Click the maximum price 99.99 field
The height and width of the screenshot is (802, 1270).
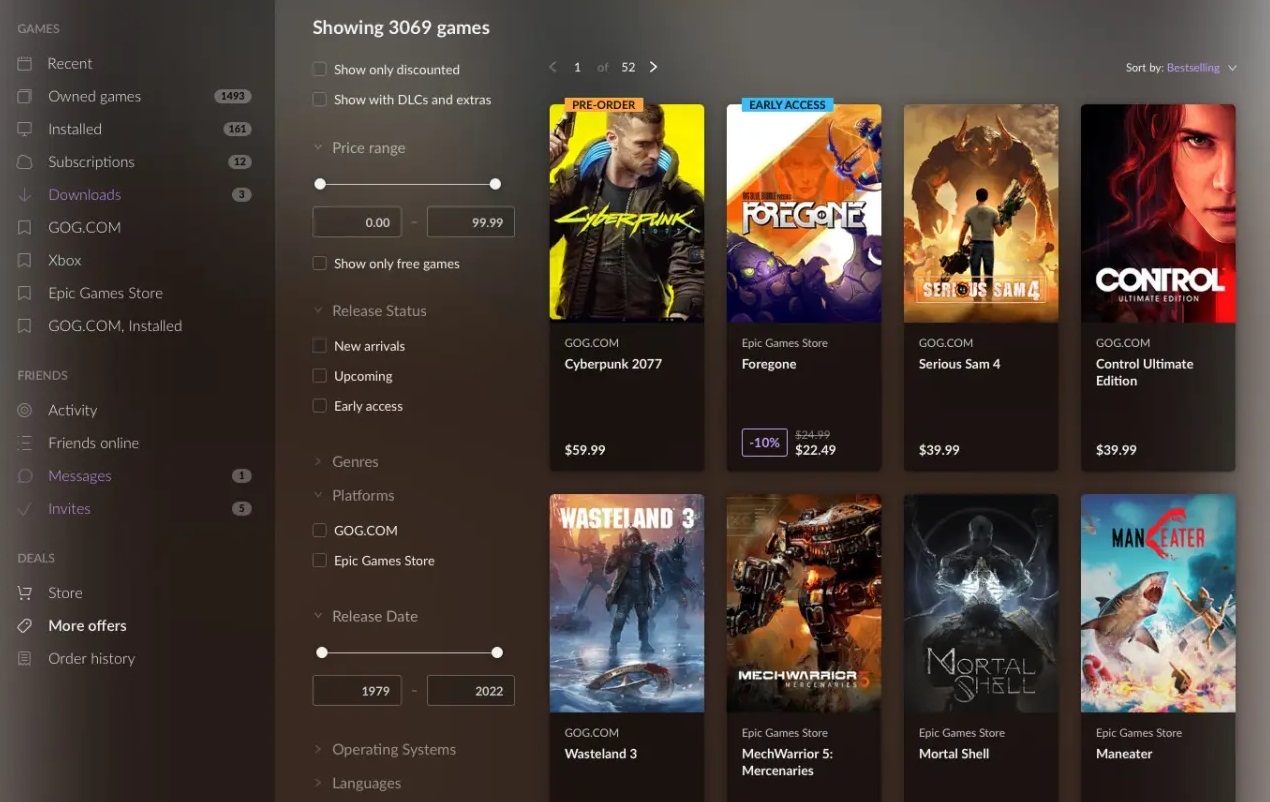471,222
